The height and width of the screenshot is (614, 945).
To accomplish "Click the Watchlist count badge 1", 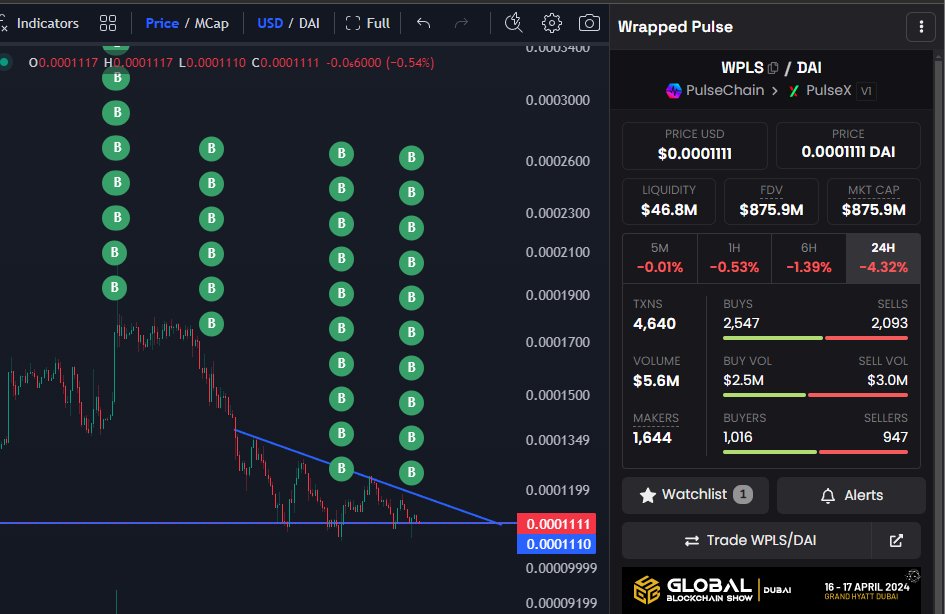I will 742,495.
